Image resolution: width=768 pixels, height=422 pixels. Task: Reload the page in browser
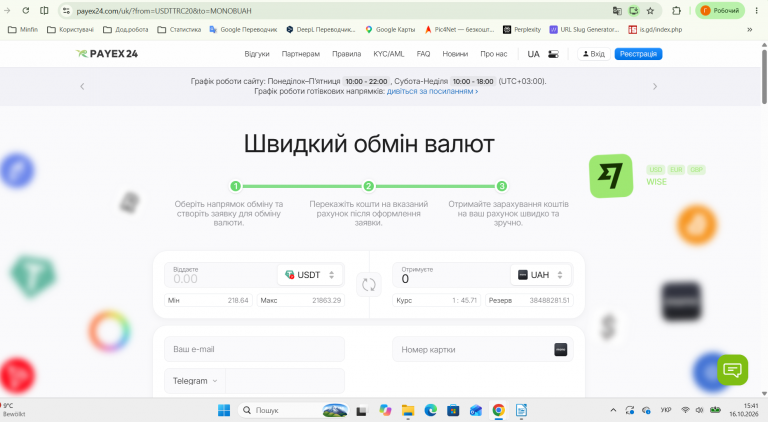pos(25,11)
